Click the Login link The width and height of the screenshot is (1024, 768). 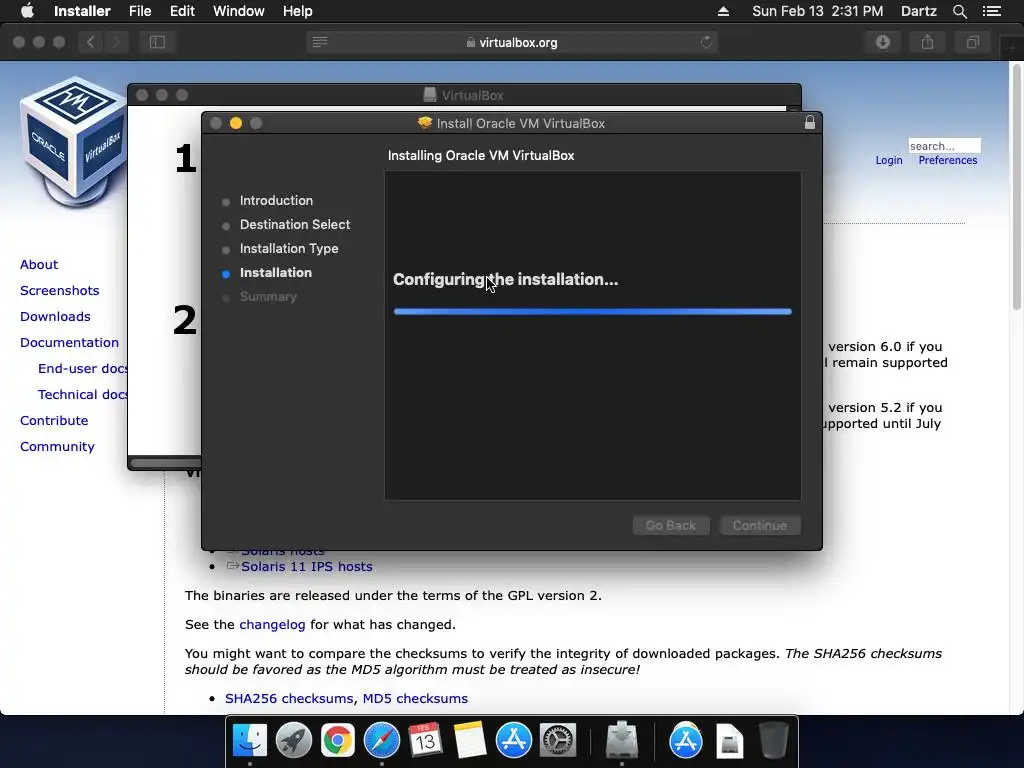889,161
